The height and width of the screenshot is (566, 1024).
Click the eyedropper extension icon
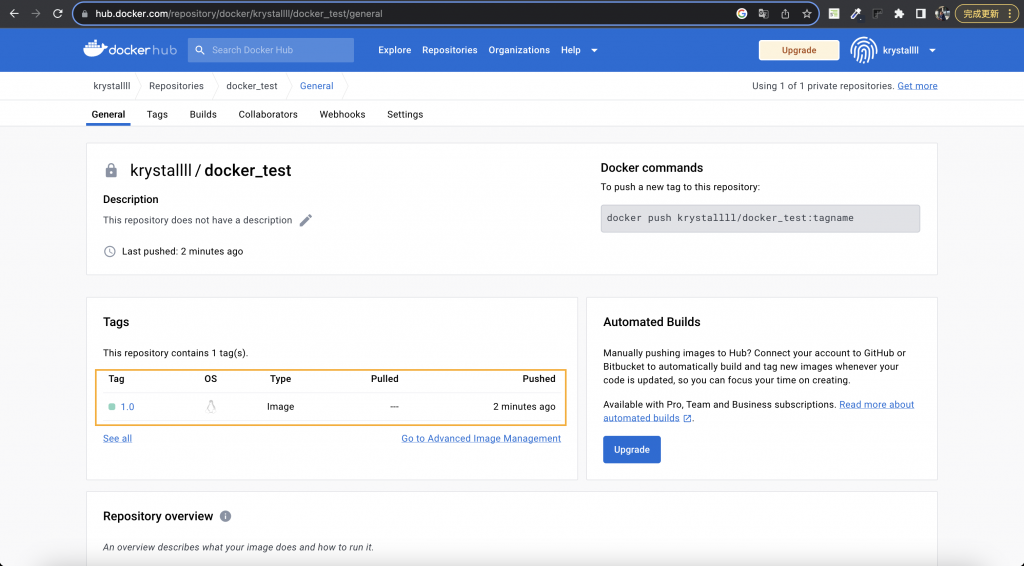(x=856, y=14)
